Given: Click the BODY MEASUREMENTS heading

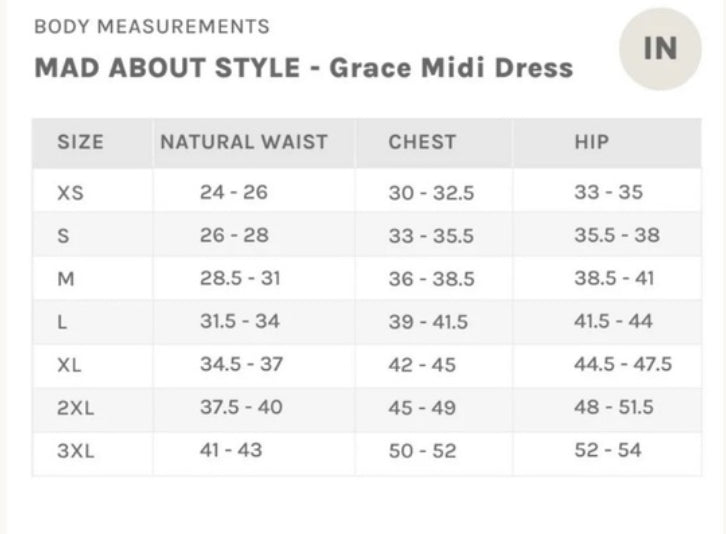Looking at the screenshot, I should (152, 26).
